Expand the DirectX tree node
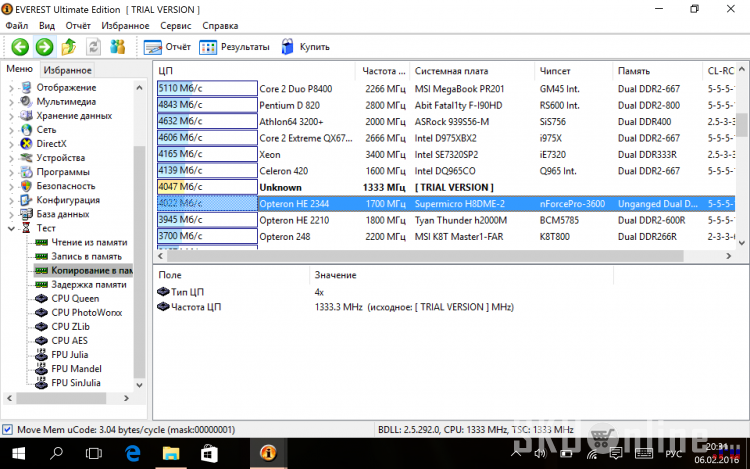Viewport: 750px width, 469px height. [x=11, y=144]
